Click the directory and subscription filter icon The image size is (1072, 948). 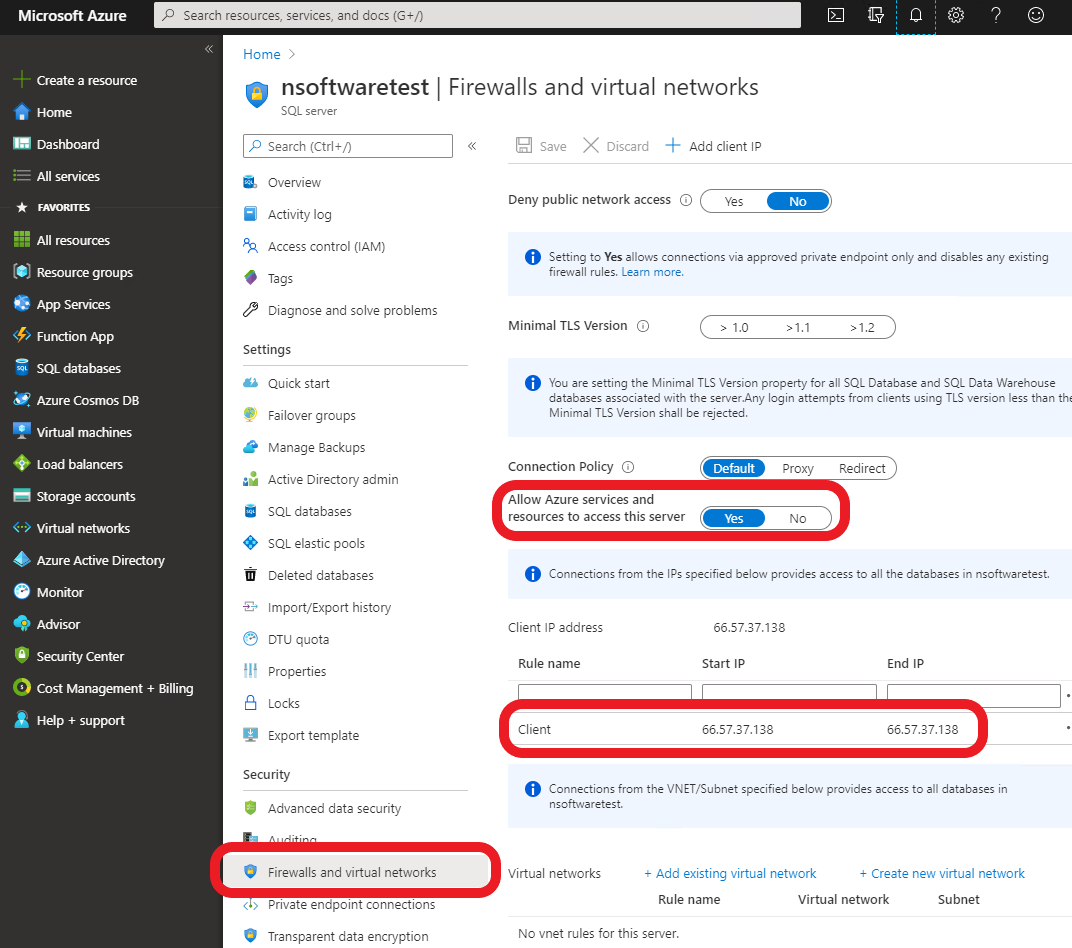[x=876, y=15]
